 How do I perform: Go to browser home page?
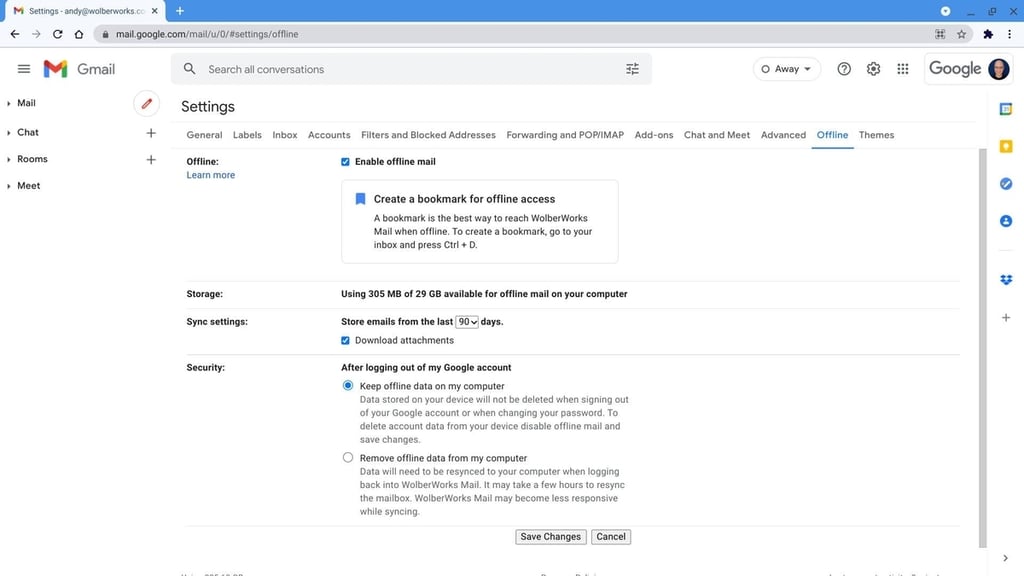click(x=79, y=34)
